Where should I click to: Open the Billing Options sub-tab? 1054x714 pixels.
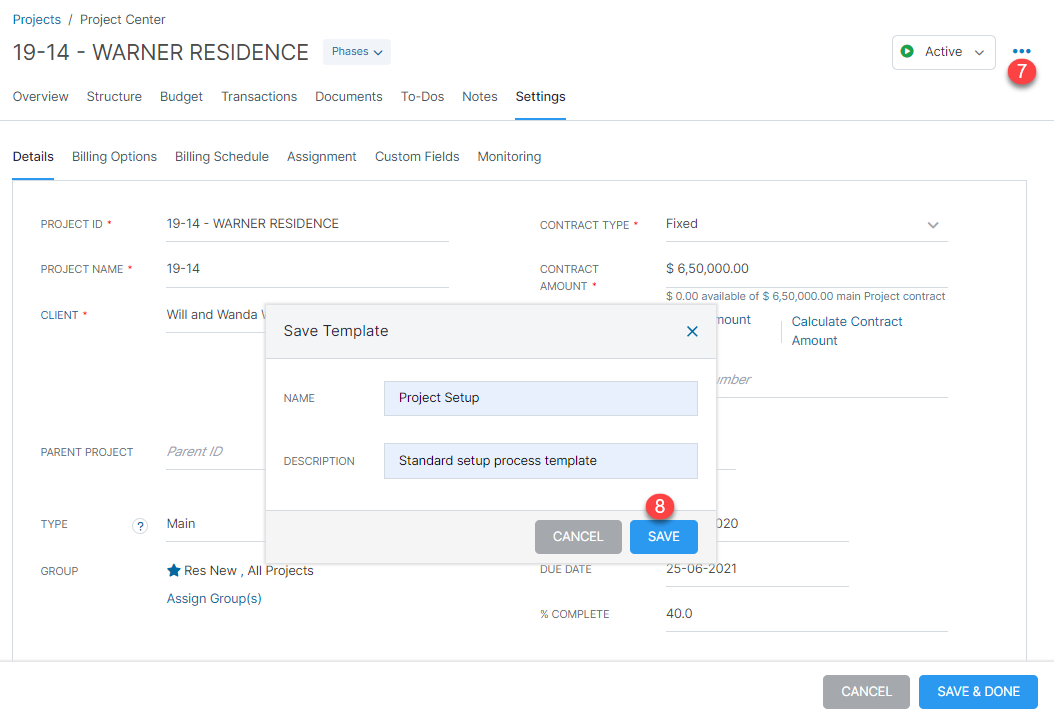114,157
